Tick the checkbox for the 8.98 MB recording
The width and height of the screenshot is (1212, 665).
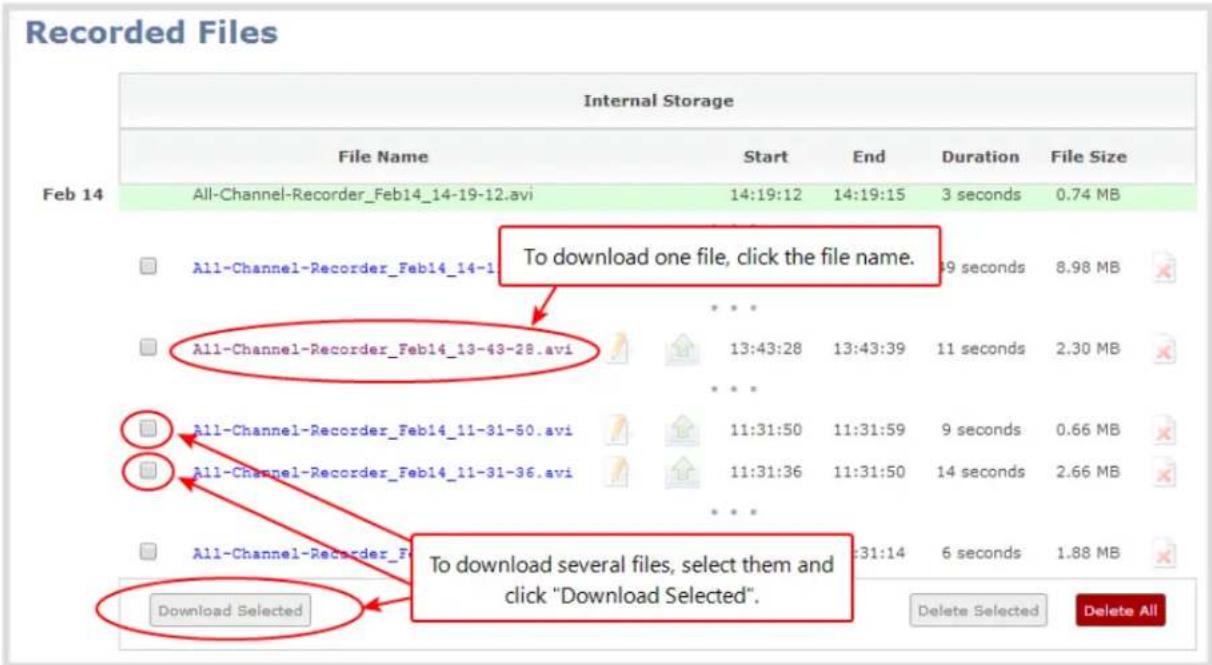tap(148, 266)
